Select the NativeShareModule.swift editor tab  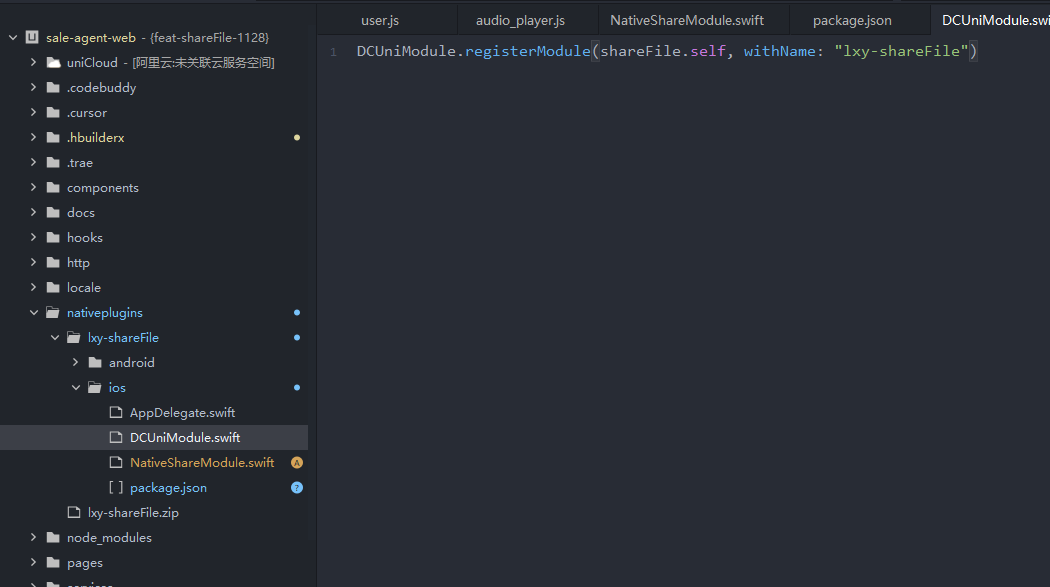pos(687,20)
